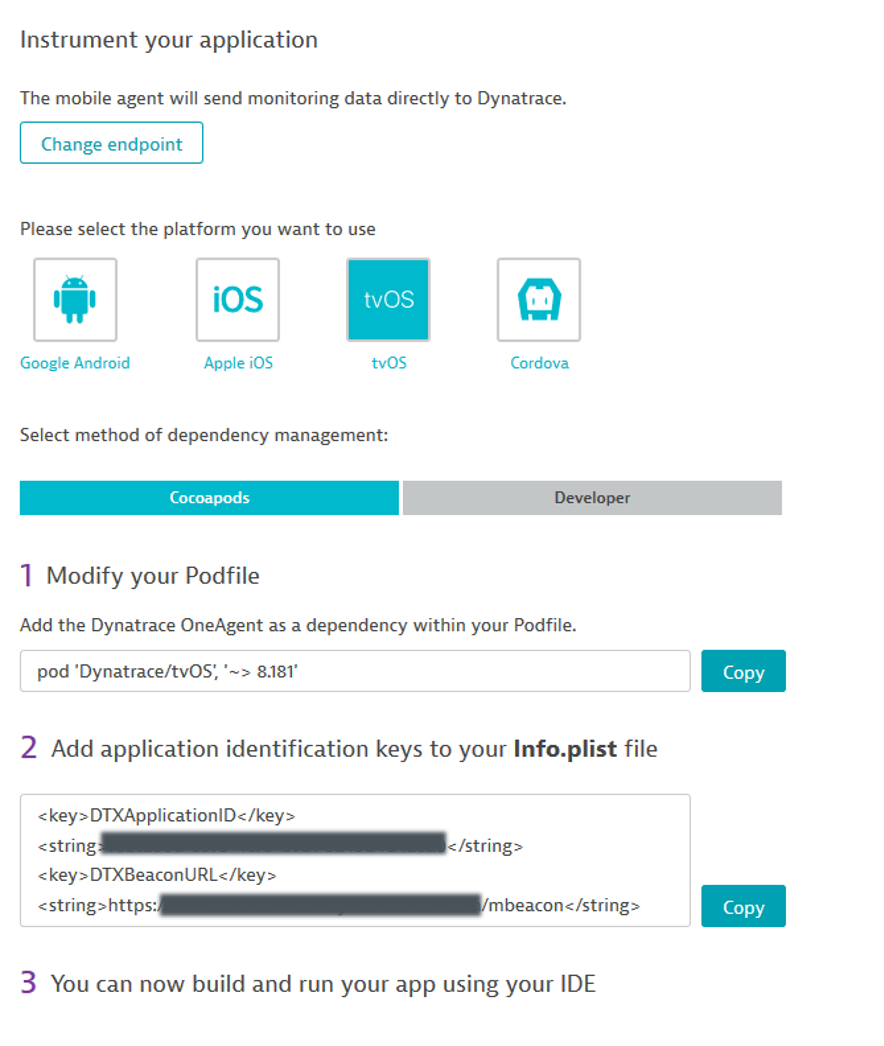This screenshot has width=884, height=1046.
Task: Copy the Podfile dependency line
Action: pyautogui.click(x=743, y=671)
